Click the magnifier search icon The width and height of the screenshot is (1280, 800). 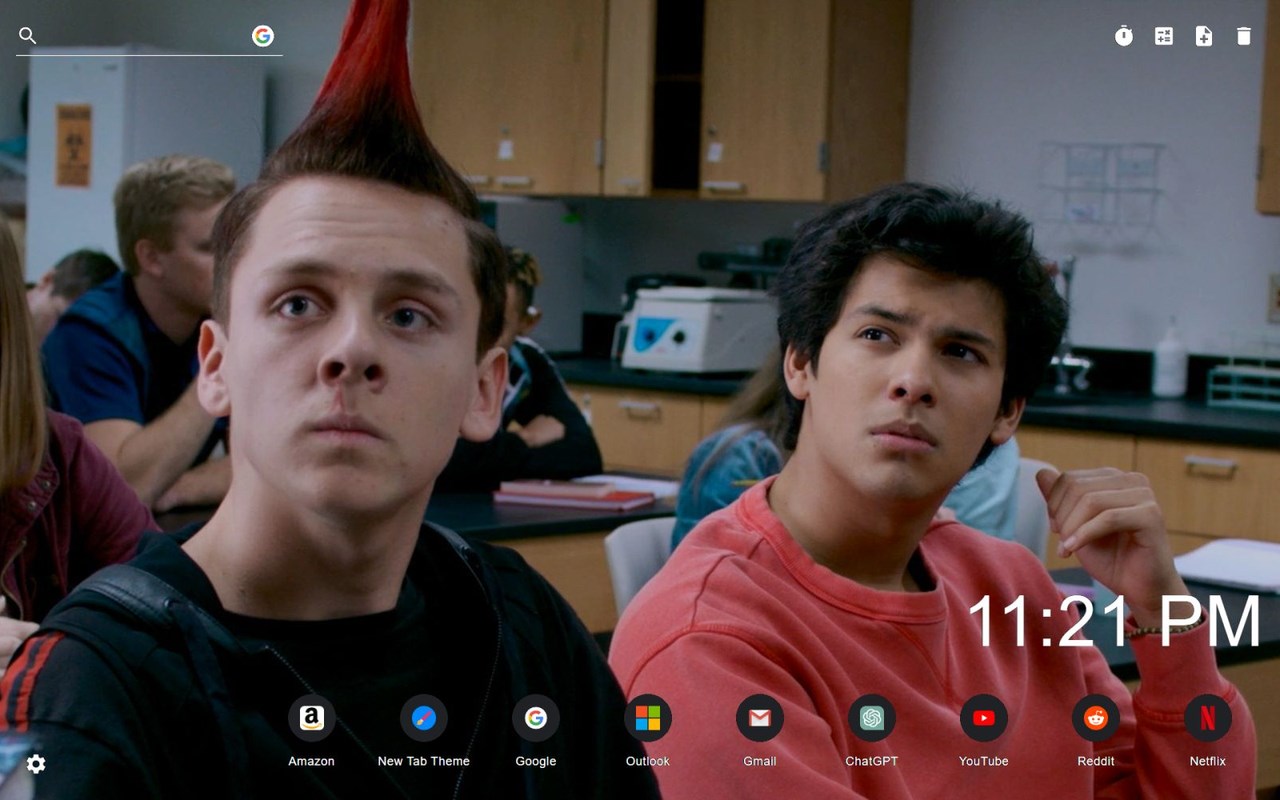point(28,36)
